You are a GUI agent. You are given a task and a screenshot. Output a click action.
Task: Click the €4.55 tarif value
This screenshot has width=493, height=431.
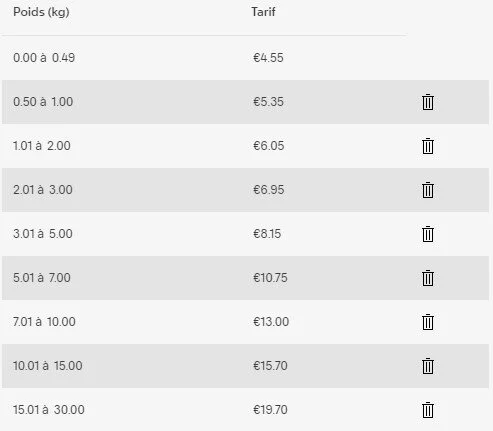[268, 58]
